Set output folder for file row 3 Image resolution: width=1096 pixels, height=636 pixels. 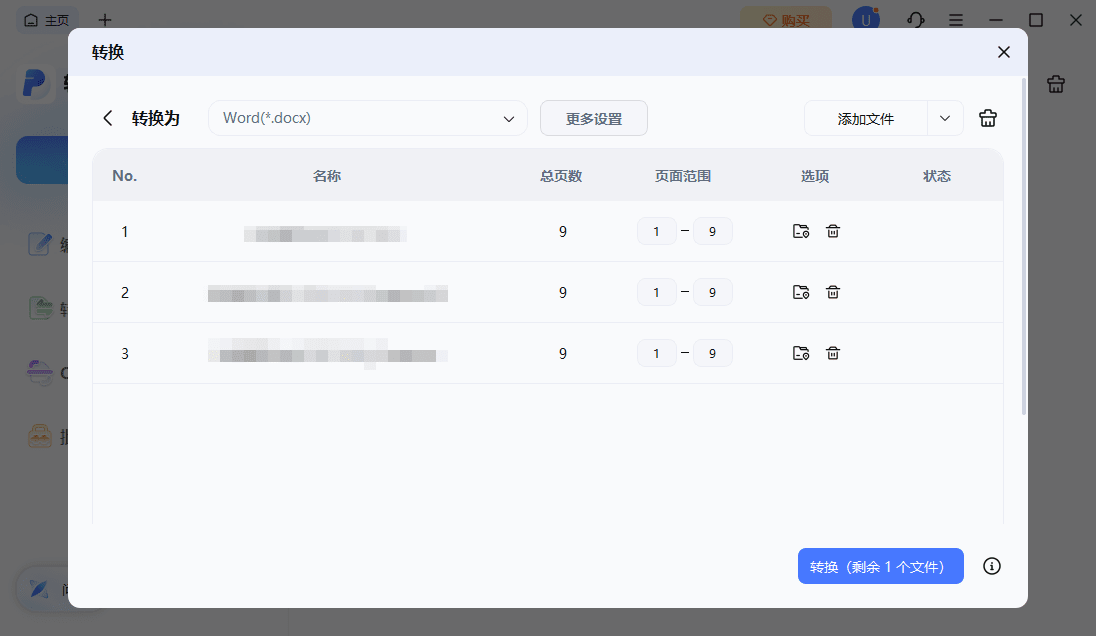801,353
